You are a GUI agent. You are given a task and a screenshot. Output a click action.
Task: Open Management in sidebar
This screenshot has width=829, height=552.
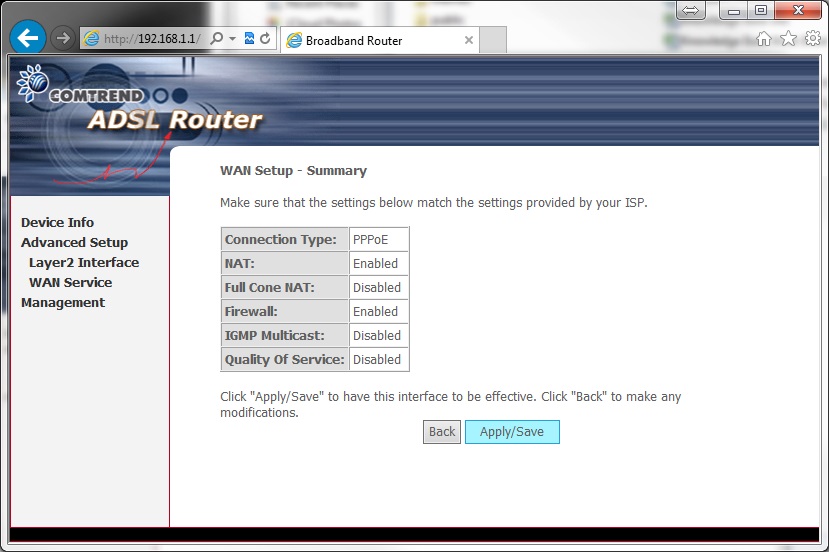pos(63,303)
